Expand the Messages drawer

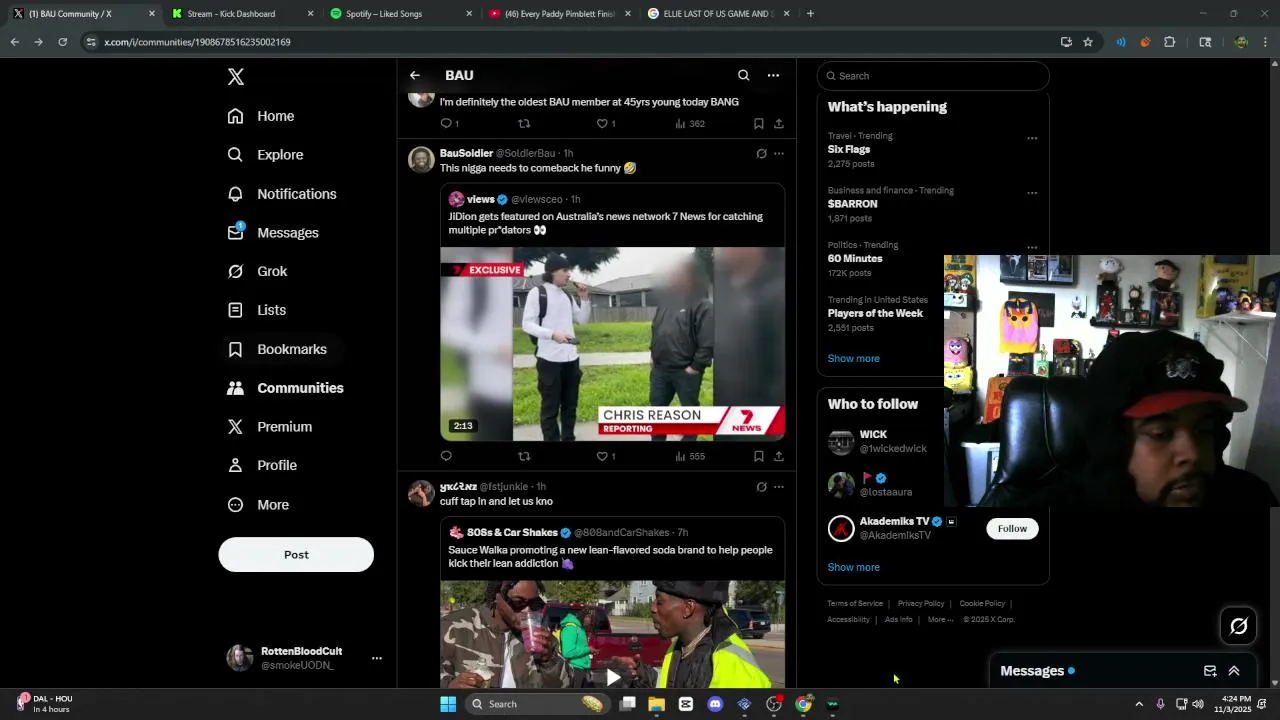1234,671
